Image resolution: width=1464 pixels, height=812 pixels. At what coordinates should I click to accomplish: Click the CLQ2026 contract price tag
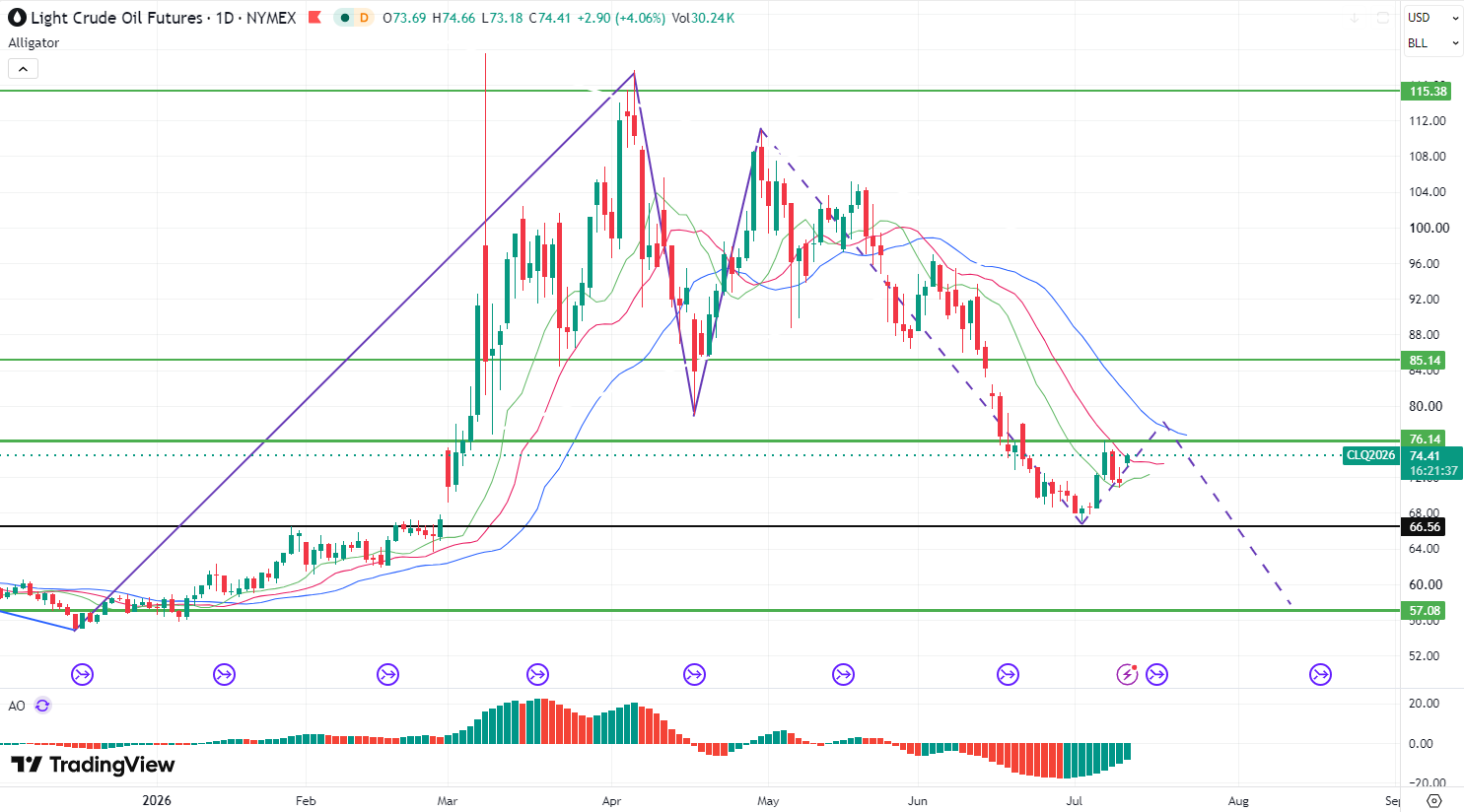(x=1371, y=455)
